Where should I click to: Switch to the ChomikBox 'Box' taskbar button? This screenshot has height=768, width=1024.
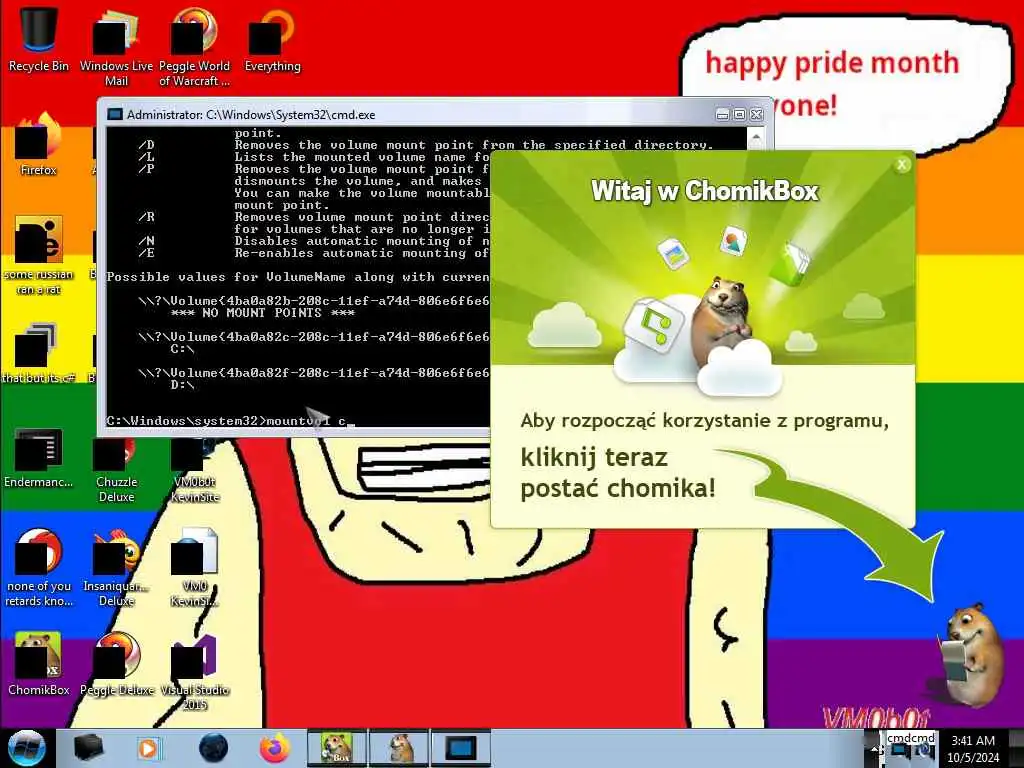coord(337,748)
